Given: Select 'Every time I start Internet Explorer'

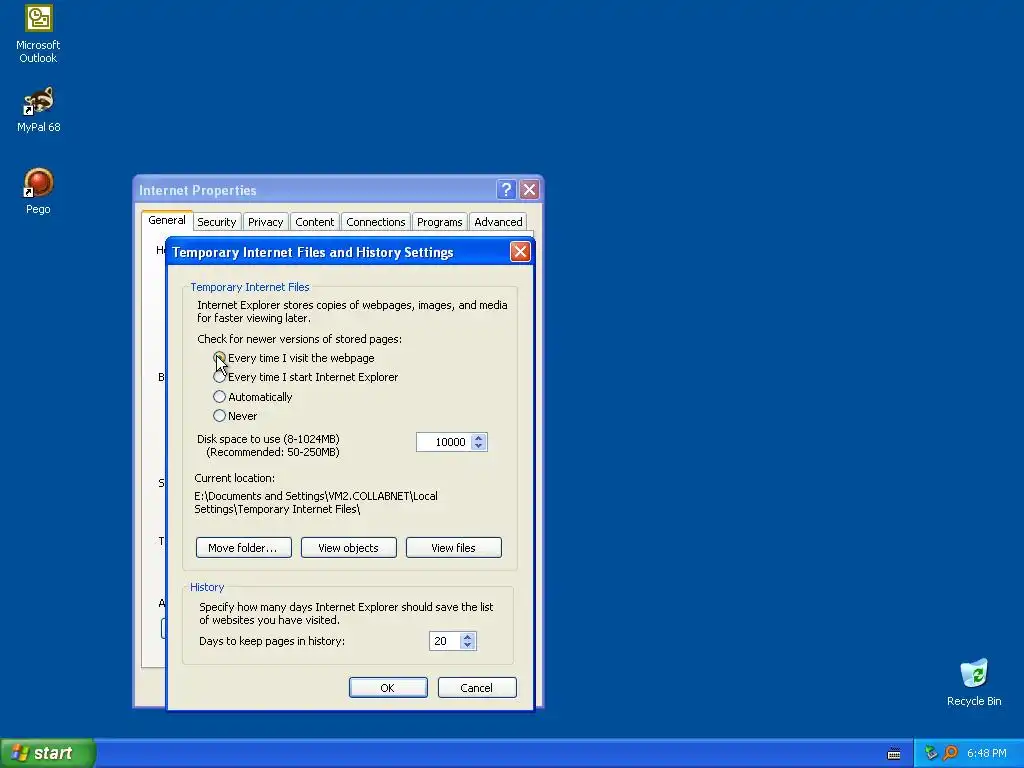Looking at the screenshot, I should (x=306, y=377).
